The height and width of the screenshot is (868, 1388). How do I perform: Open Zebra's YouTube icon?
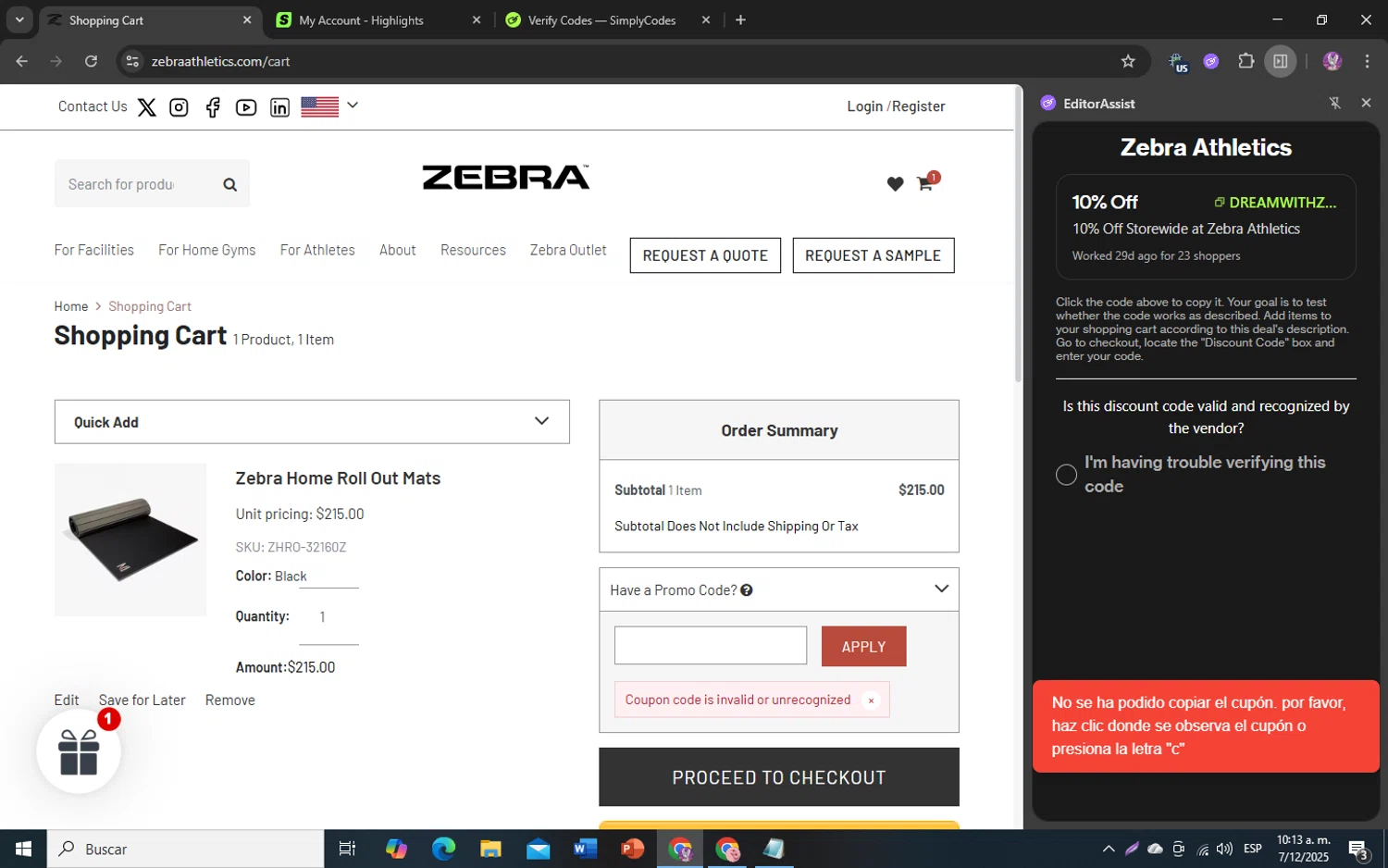click(246, 107)
